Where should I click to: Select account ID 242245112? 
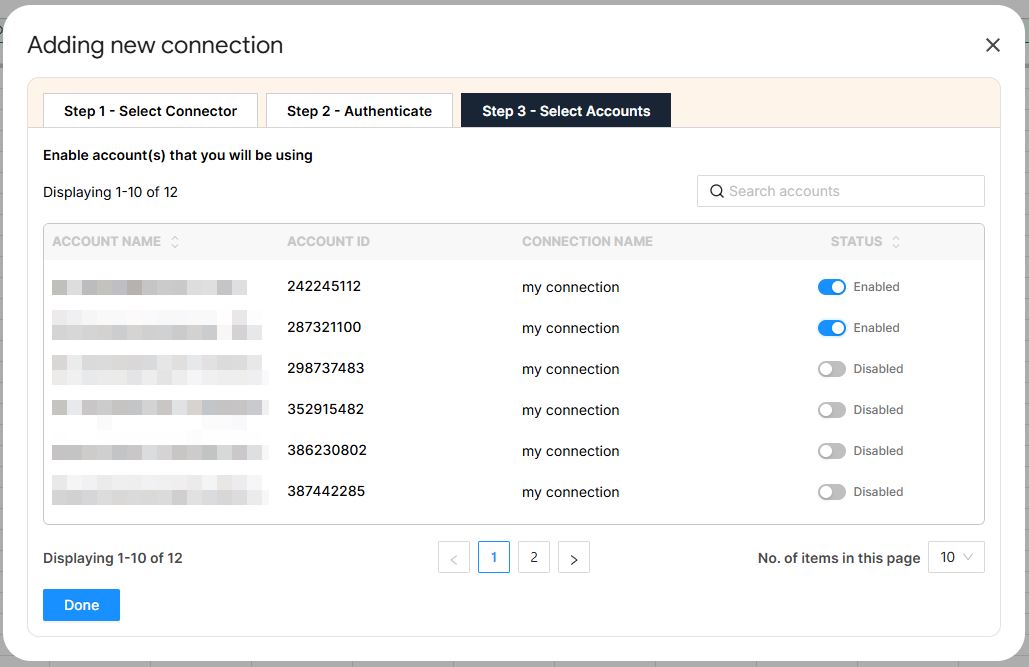tap(324, 286)
